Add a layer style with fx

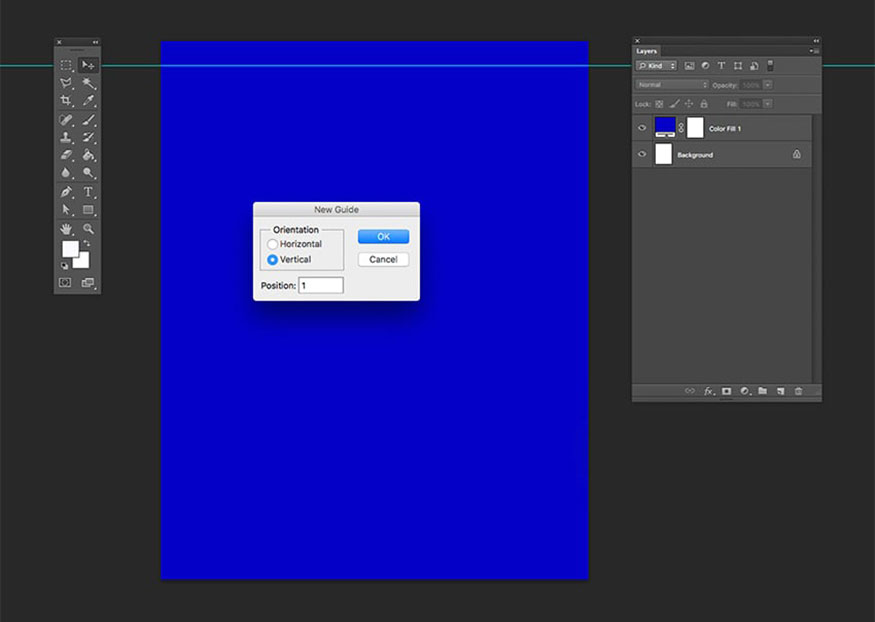[709, 391]
